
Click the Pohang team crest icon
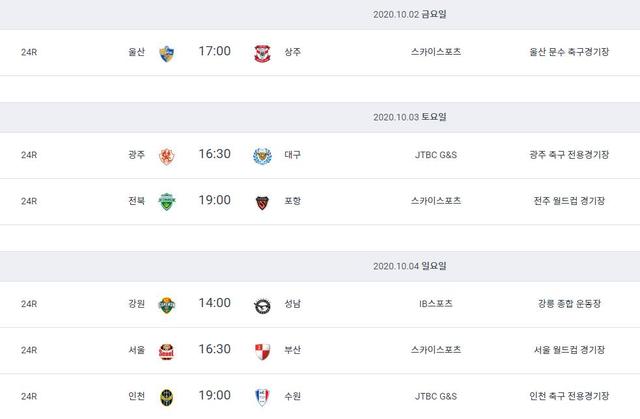(263, 200)
